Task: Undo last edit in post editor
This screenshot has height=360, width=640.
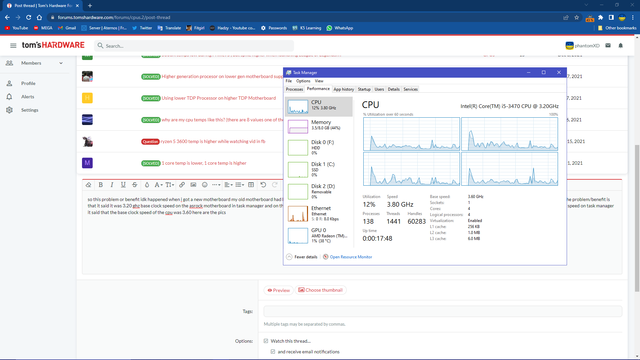Action: (263, 185)
